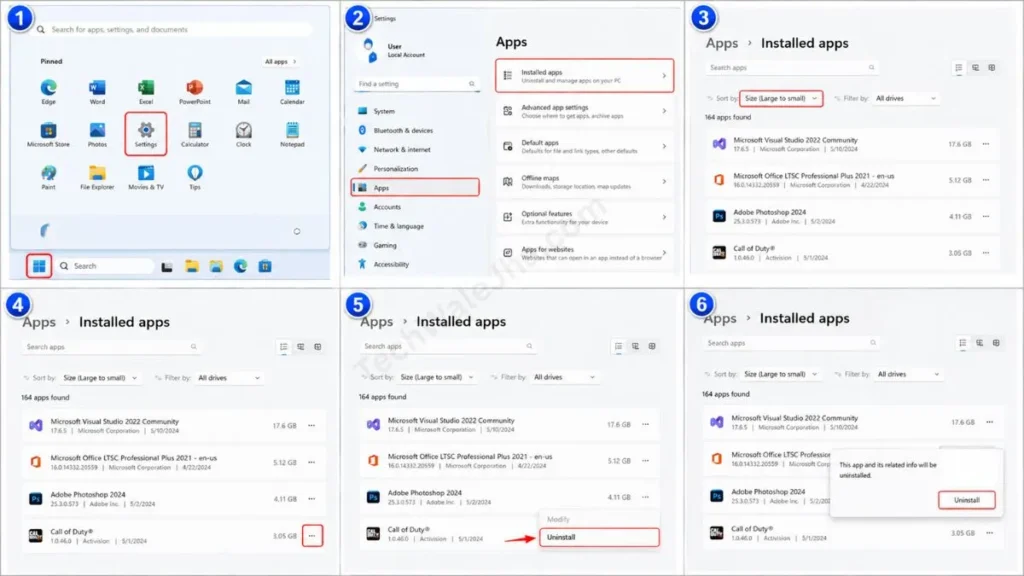This screenshot has width=1024, height=576.
Task: Switch to grid view in step 5 panel
Action: point(652,346)
